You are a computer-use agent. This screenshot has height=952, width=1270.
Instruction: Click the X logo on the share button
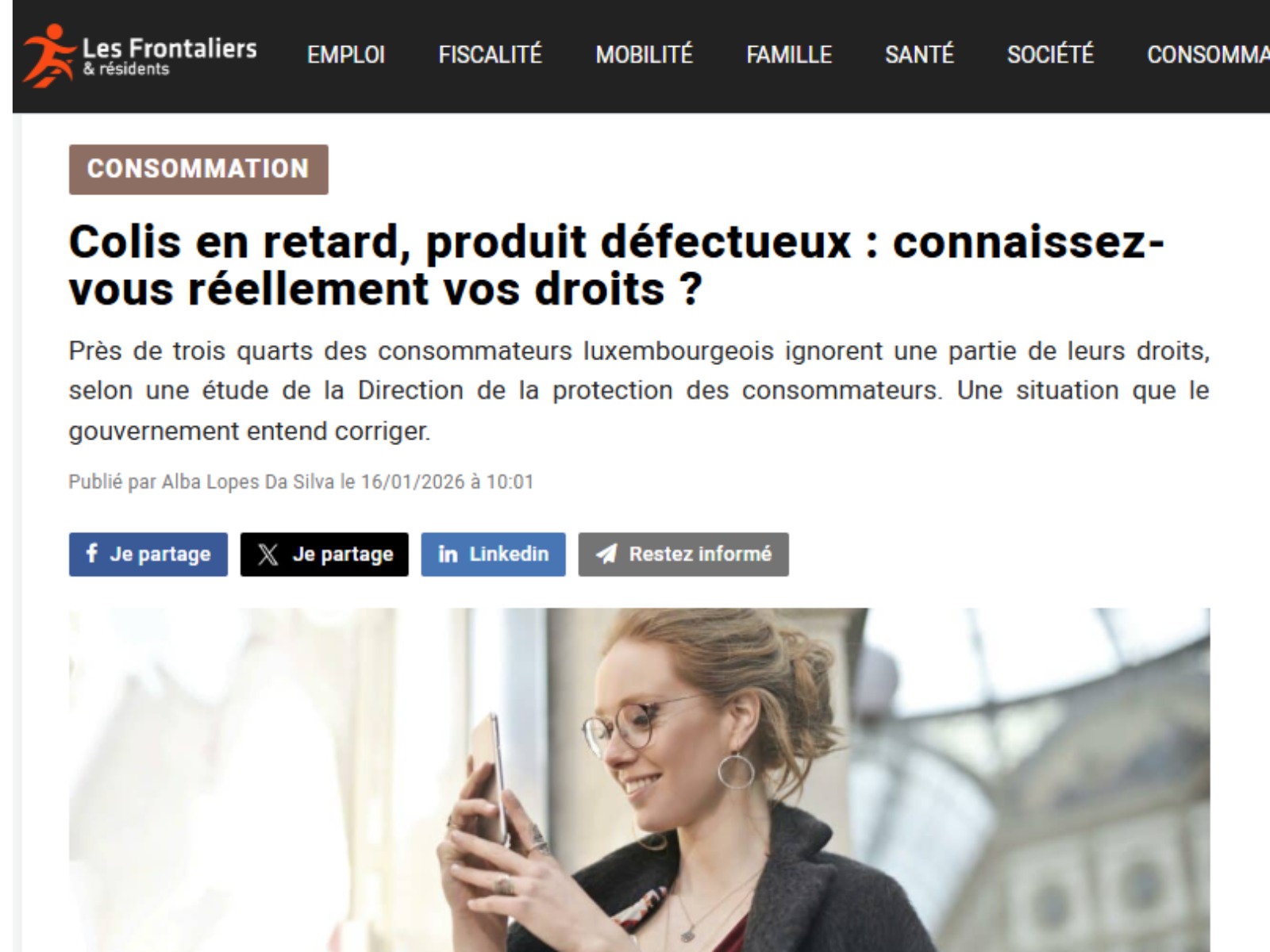tap(268, 555)
